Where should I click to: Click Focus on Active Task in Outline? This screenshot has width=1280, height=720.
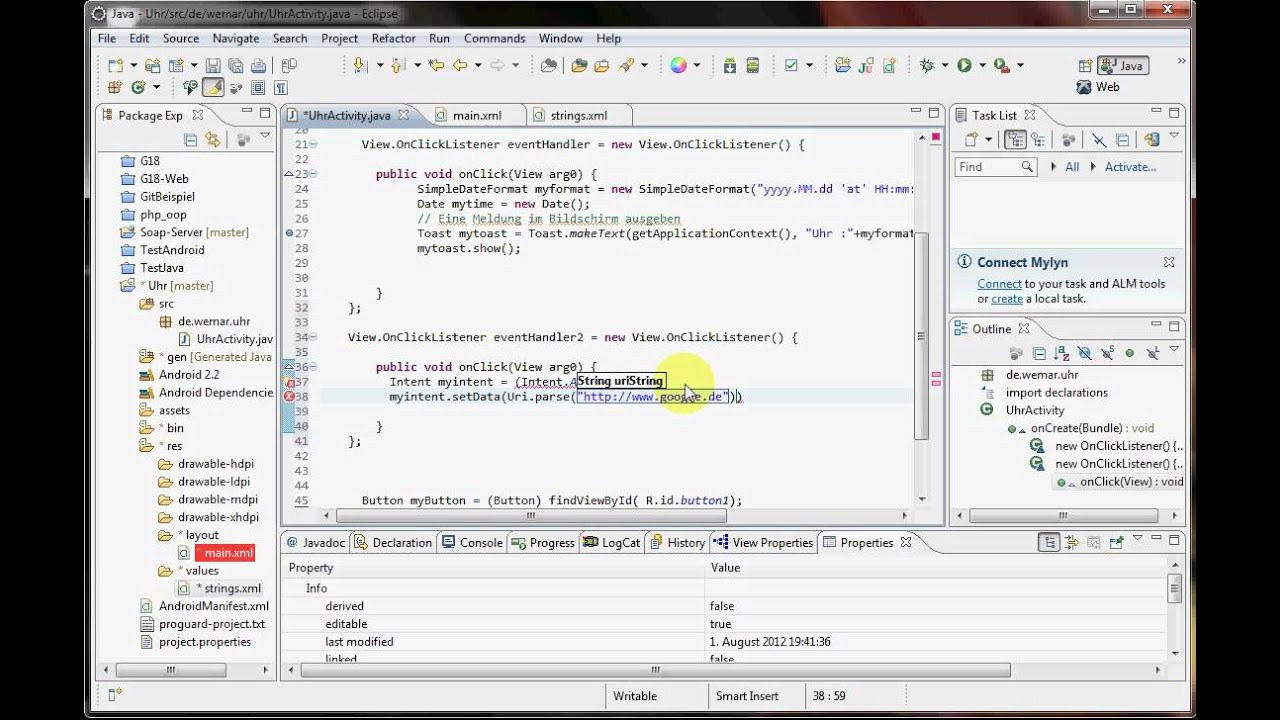point(1016,353)
